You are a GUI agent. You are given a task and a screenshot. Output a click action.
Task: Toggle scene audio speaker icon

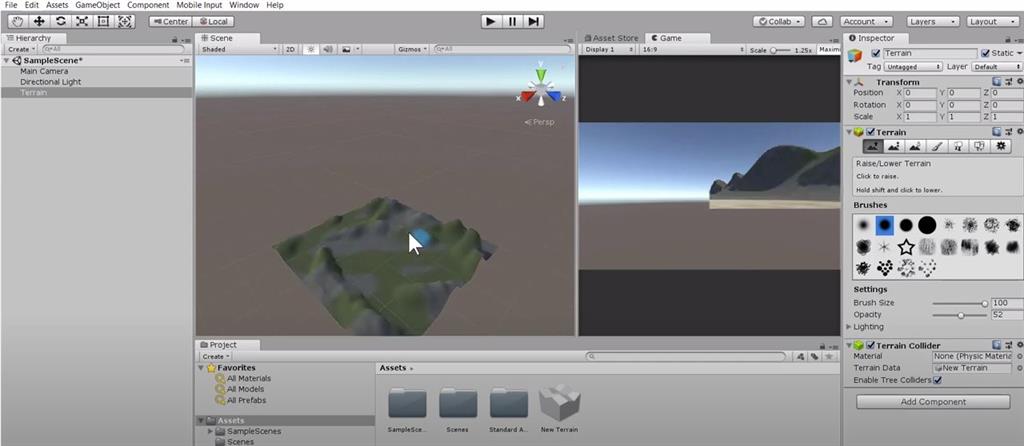click(x=328, y=49)
